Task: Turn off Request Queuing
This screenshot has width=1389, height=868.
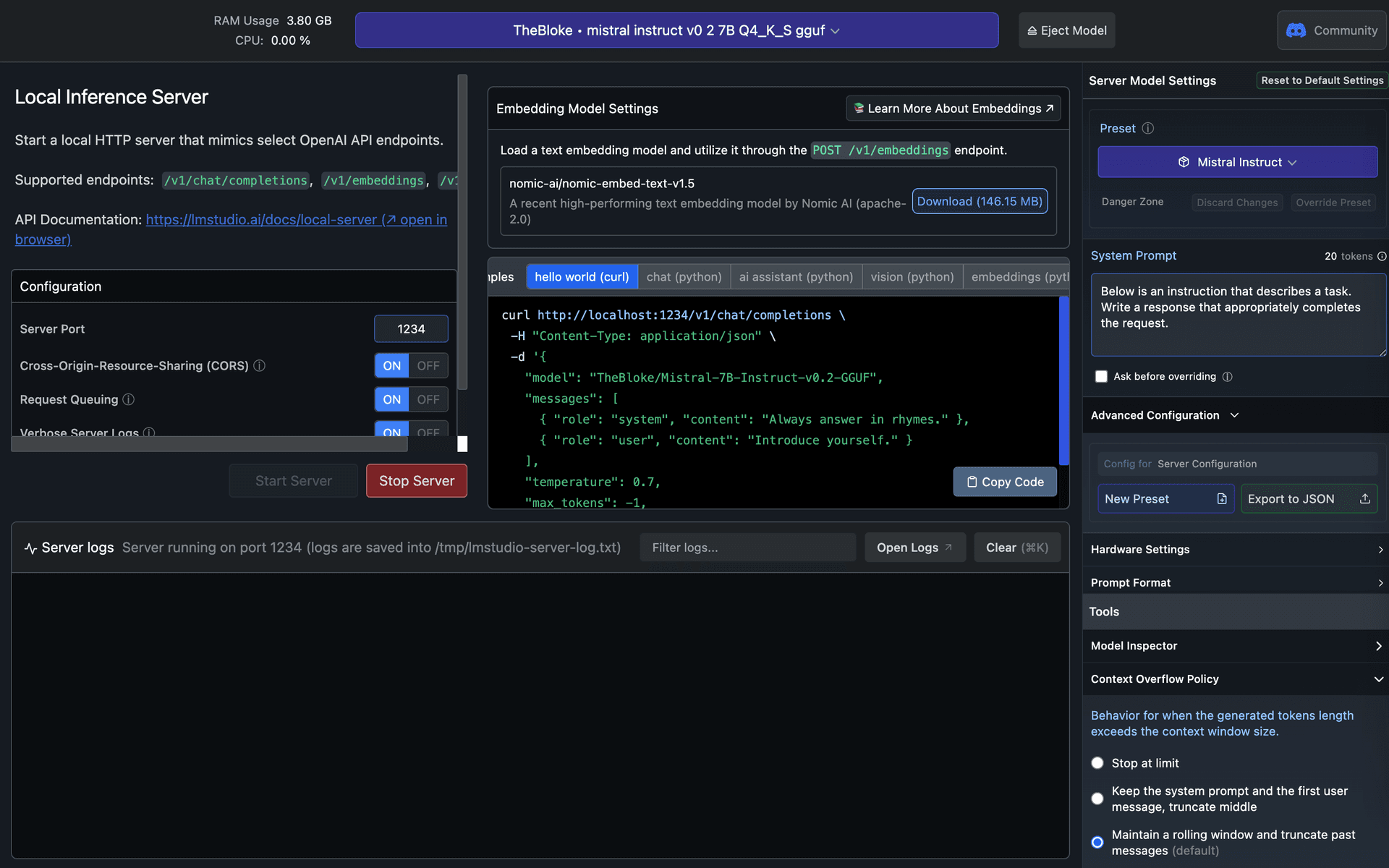Action: (428, 399)
